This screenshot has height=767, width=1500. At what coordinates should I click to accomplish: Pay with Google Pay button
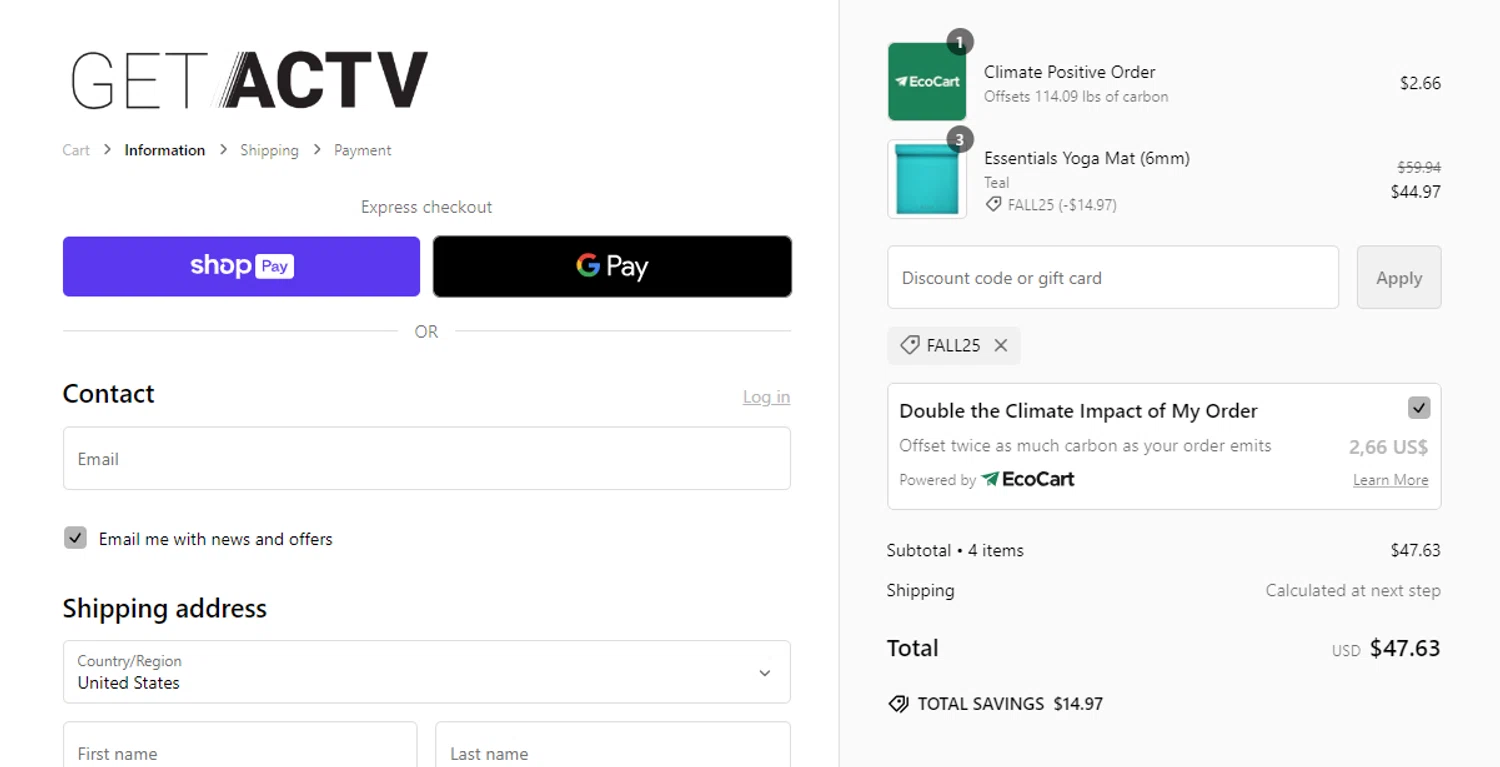coord(612,266)
